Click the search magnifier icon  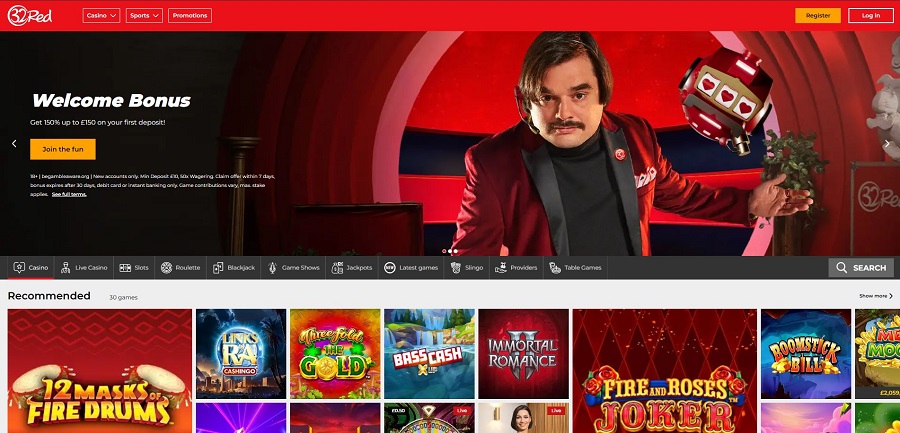[841, 268]
